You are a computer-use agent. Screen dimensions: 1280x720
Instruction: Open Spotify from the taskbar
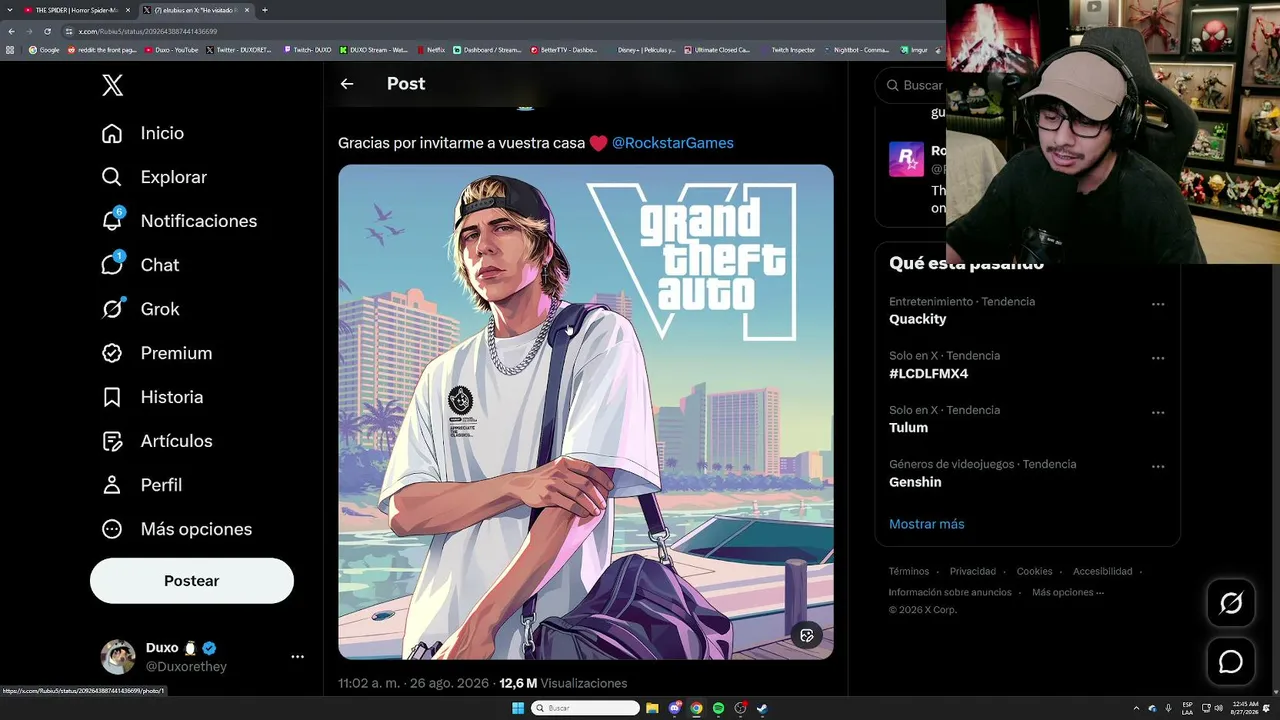point(718,708)
